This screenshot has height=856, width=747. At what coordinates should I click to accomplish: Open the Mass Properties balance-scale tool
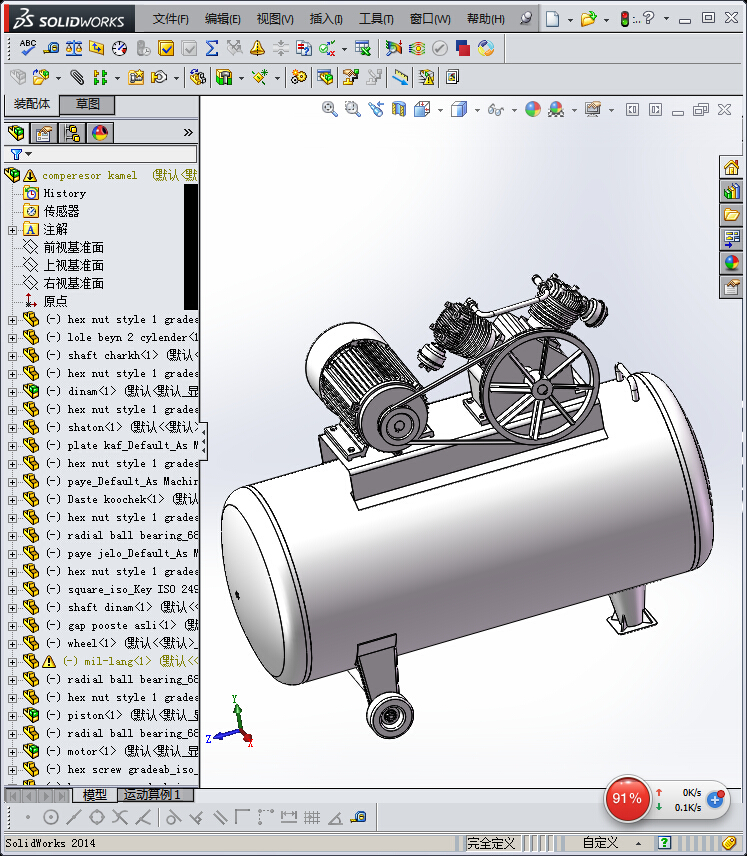[74, 48]
